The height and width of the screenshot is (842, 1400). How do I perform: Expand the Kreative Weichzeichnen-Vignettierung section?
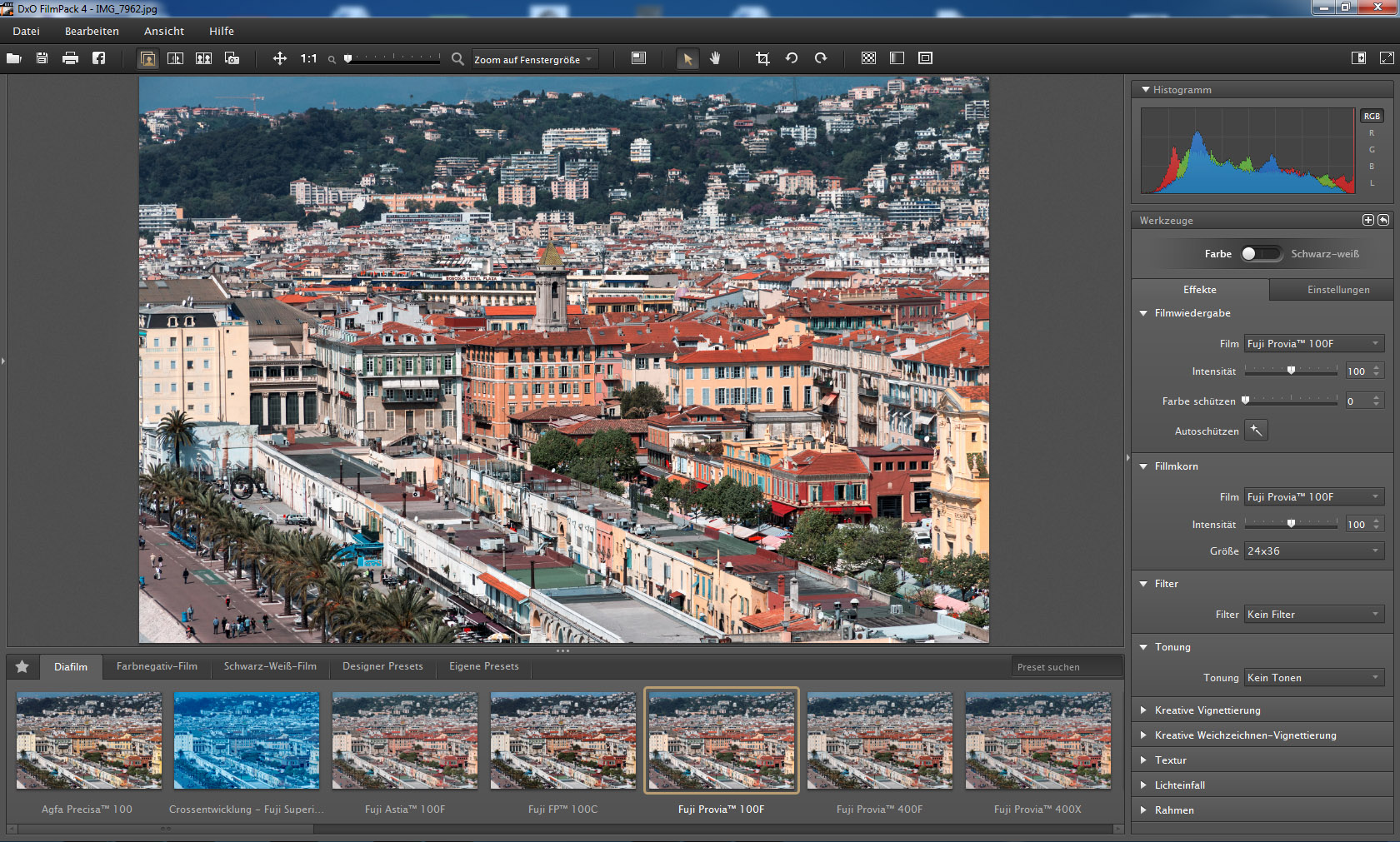point(1143,735)
